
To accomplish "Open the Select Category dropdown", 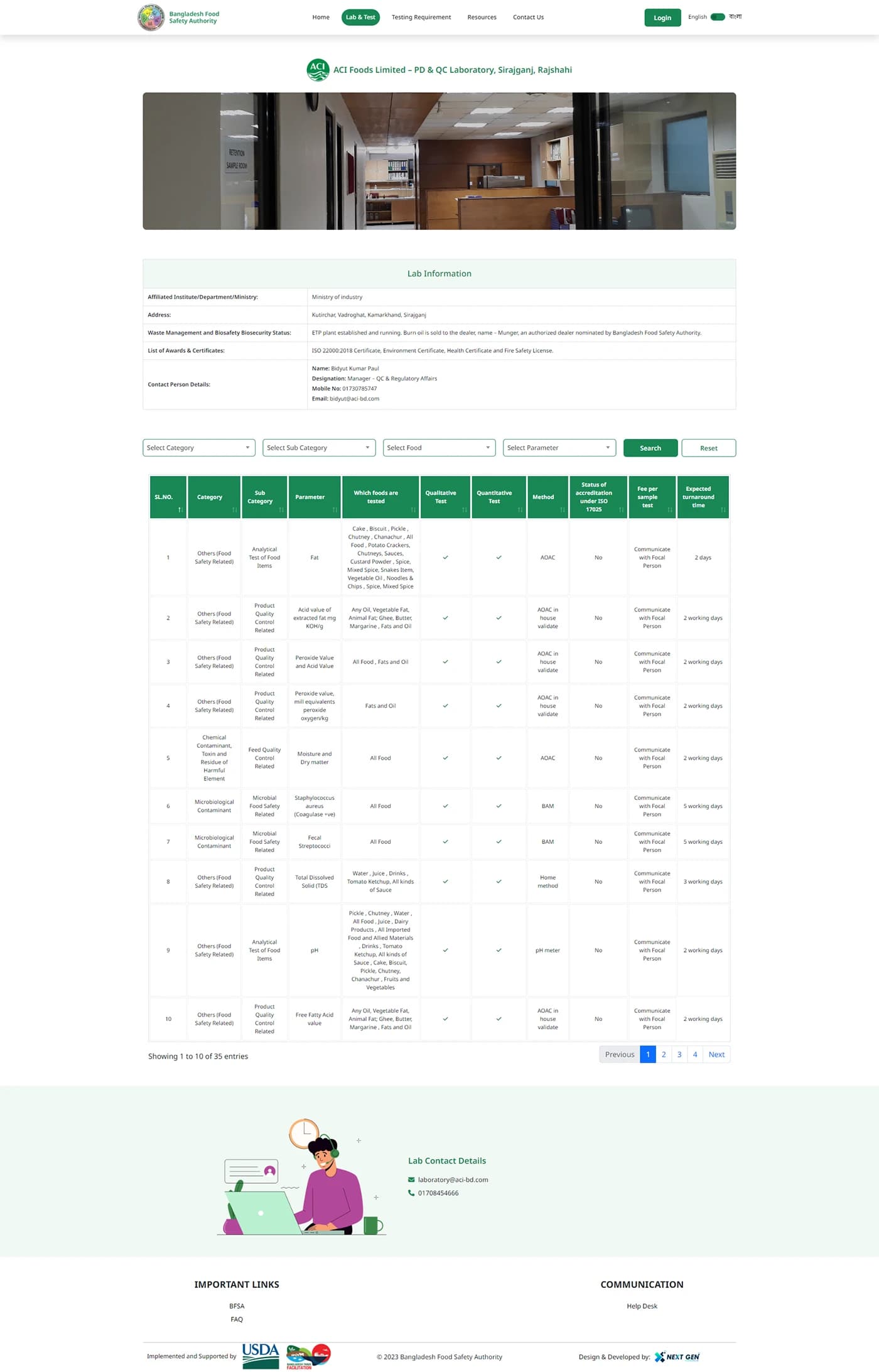I will 198,448.
